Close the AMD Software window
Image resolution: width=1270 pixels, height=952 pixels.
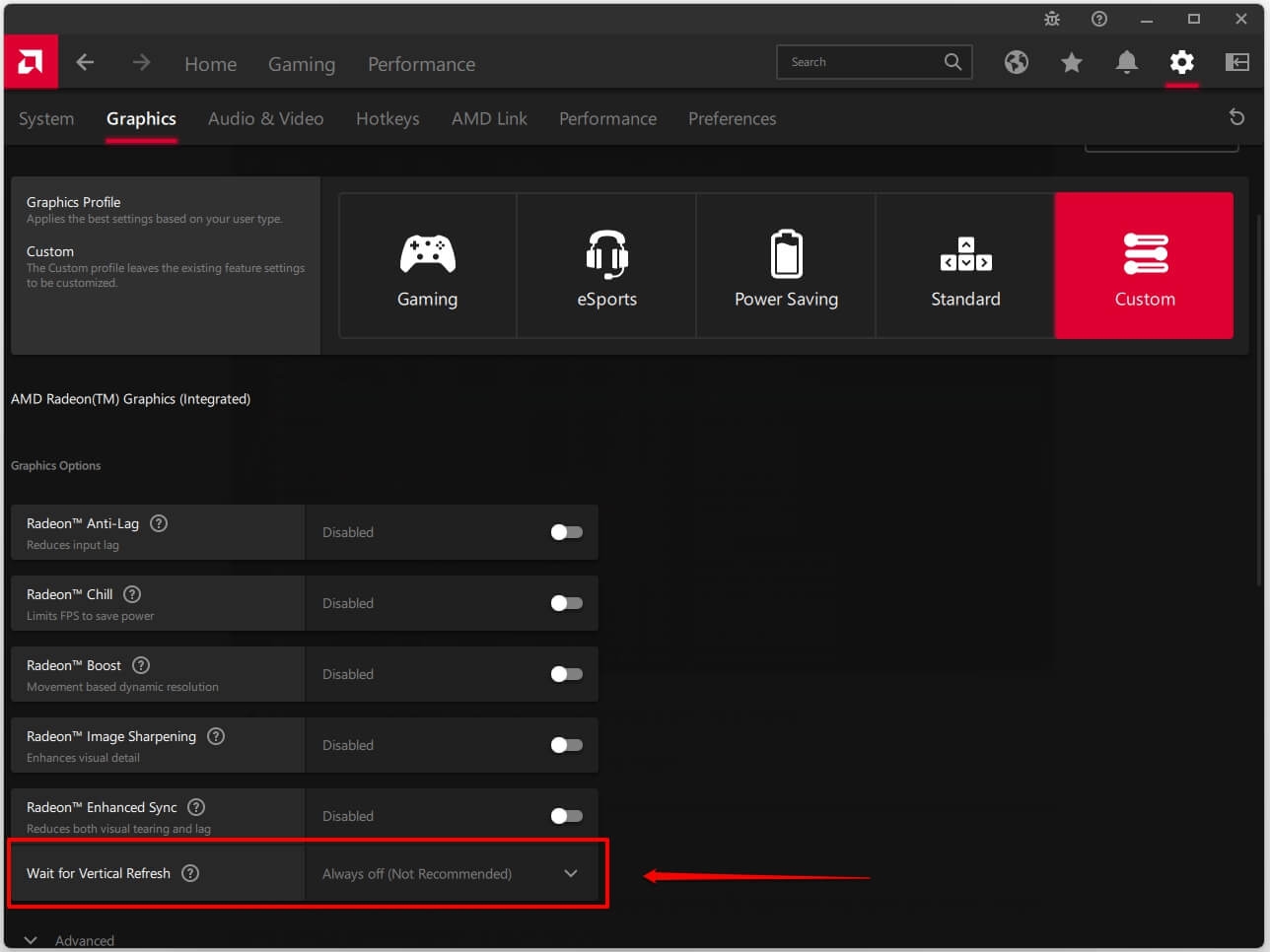[x=1241, y=19]
